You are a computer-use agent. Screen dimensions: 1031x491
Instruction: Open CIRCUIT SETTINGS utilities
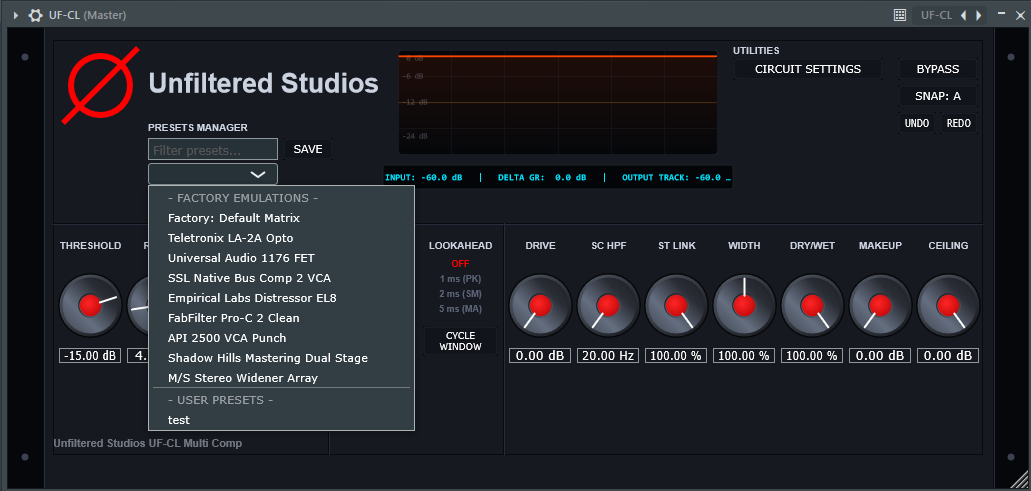pos(807,69)
